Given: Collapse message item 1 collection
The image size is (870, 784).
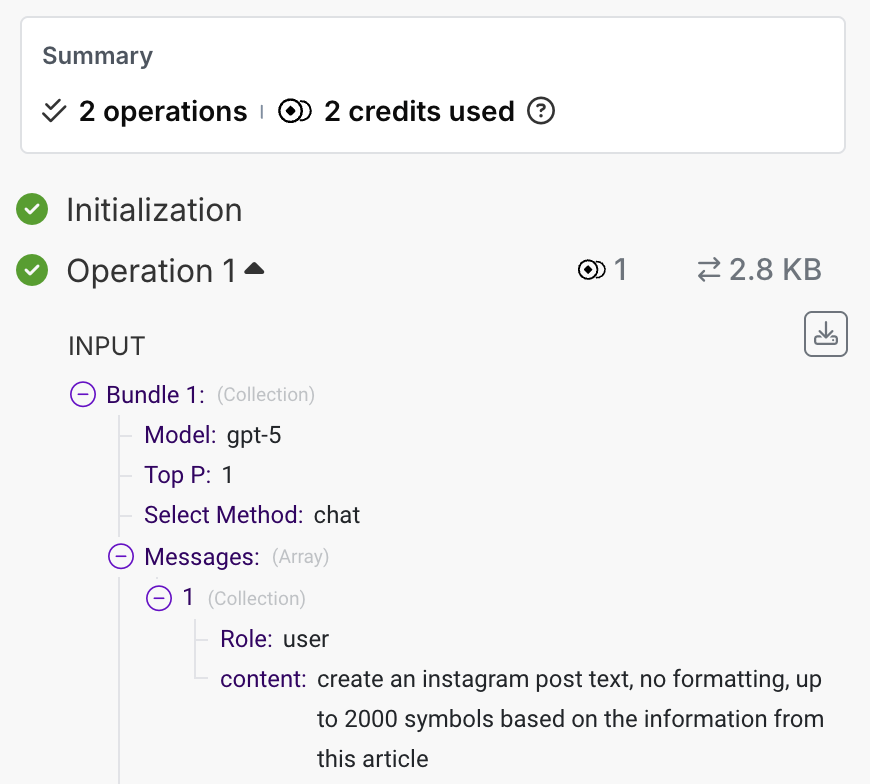Looking at the screenshot, I should click(x=159, y=598).
